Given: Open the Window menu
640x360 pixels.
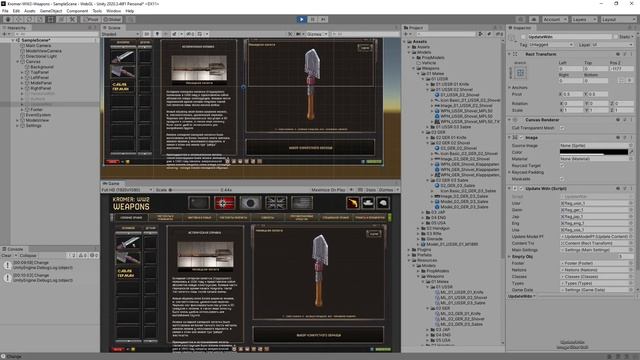Looking at the screenshot, I should pyautogui.click(x=113, y=11).
